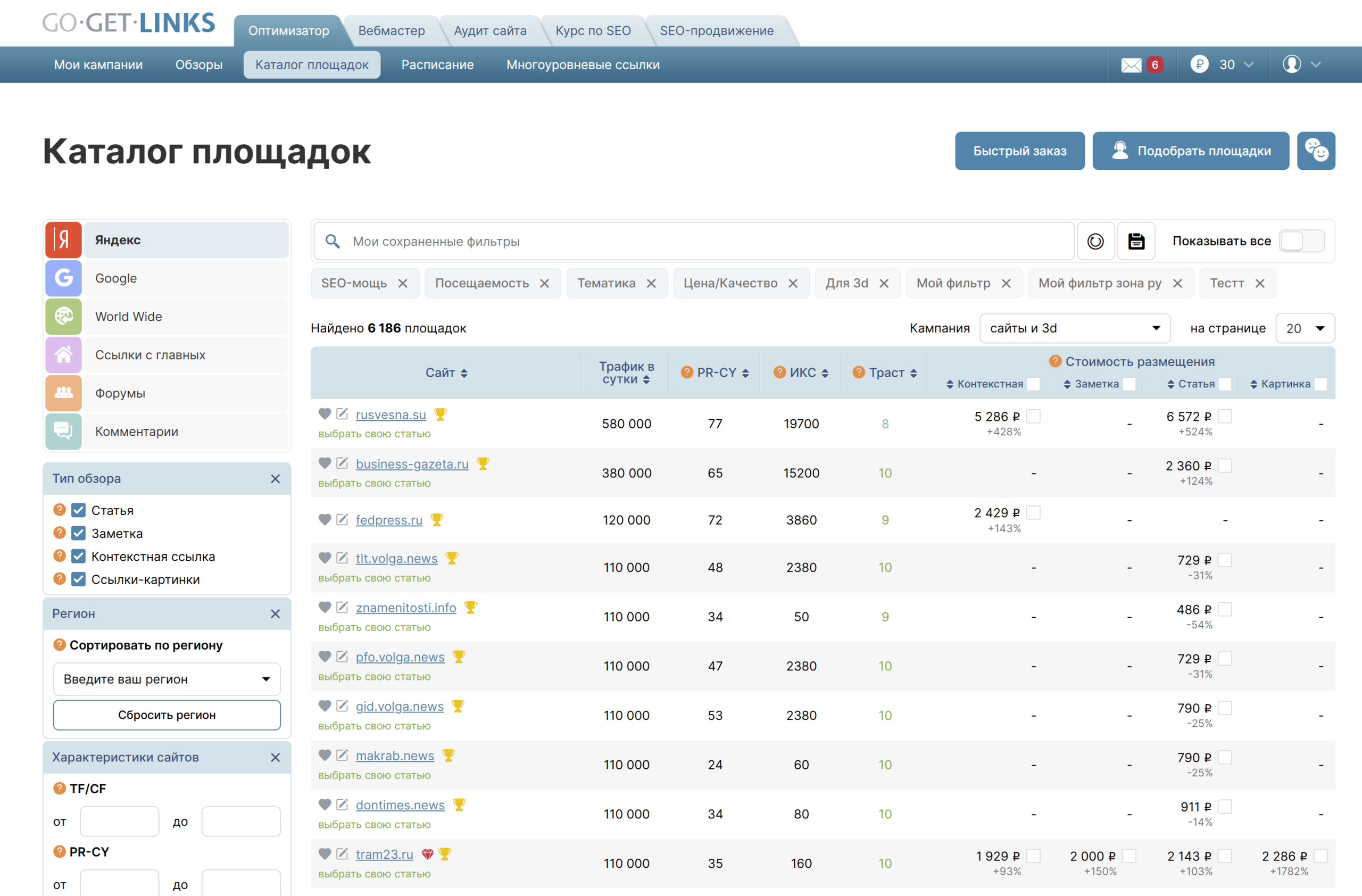
Task: Switch to the Вебмастер tab
Action: [392, 31]
